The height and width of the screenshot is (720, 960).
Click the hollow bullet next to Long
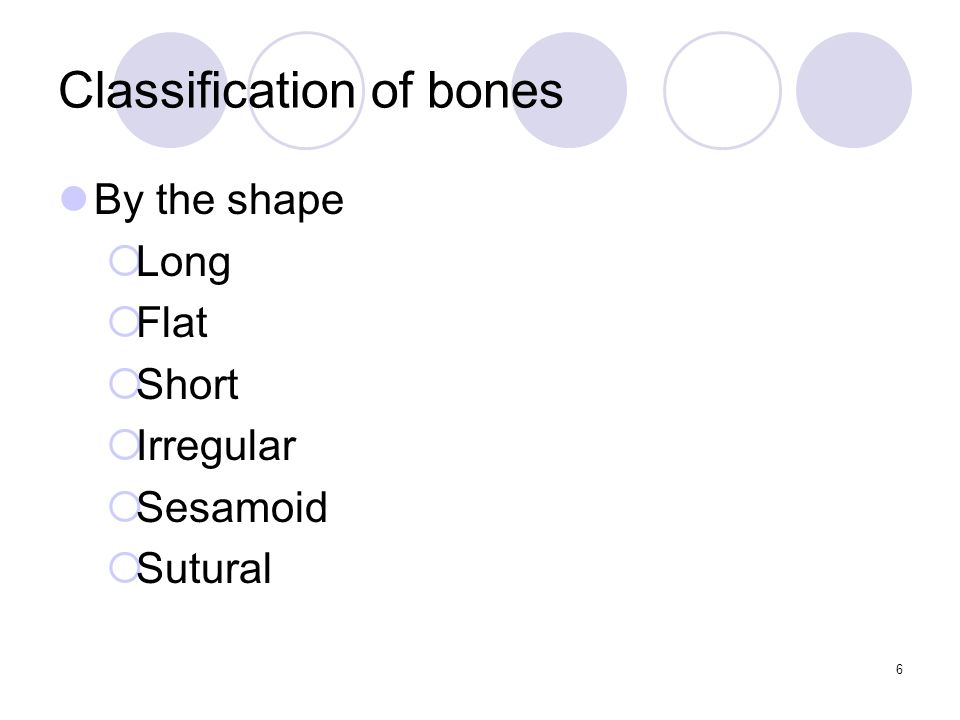click(x=124, y=261)
